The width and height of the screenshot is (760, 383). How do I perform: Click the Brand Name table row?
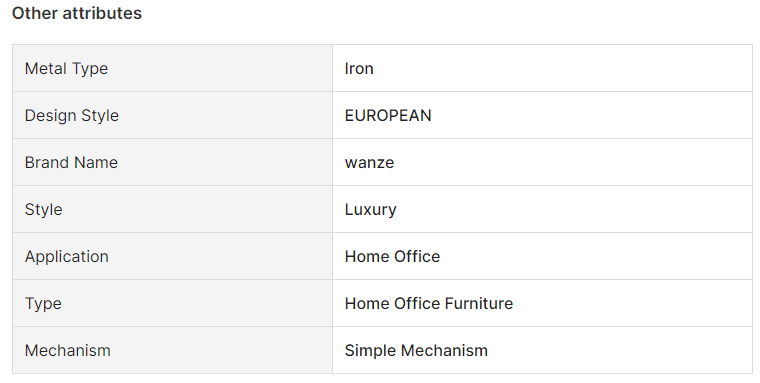[382, 162]
